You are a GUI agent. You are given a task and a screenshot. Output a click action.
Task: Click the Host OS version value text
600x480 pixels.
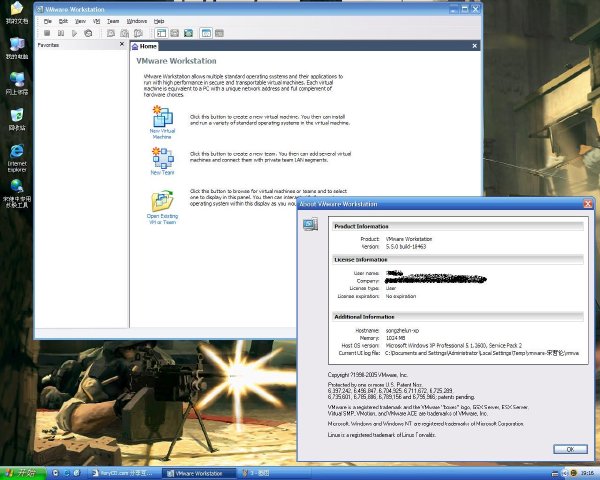pos(453,345)
